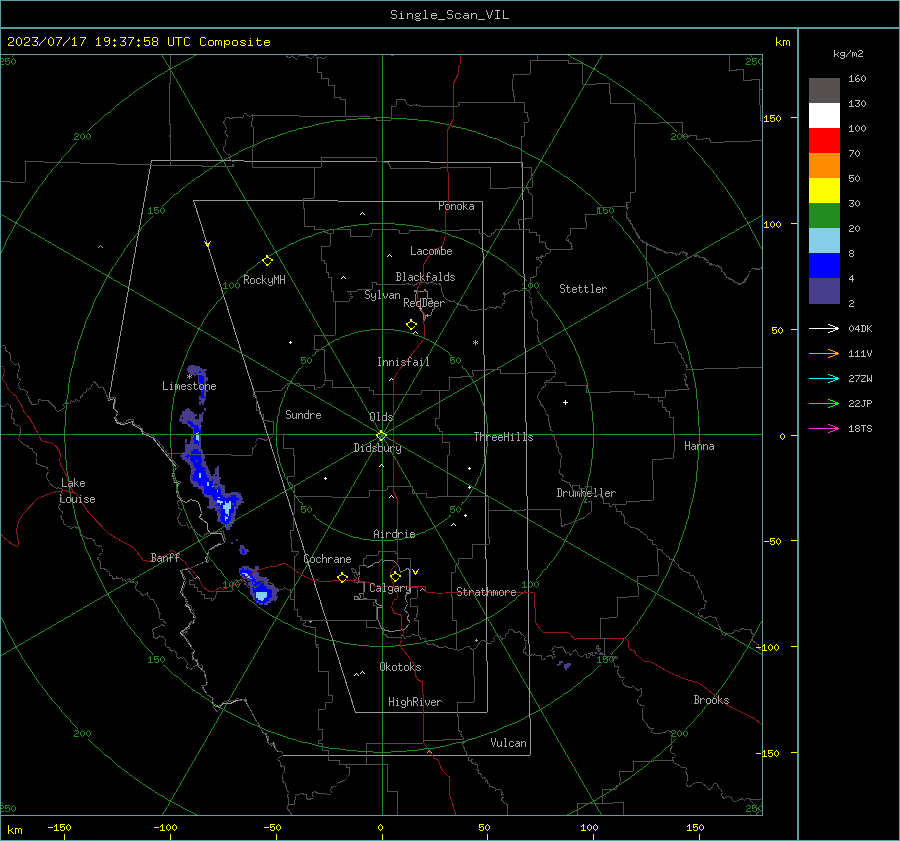This screenshot has height=841, width=900.
Task: Click the Single_Scan_VIL title text
Action: [x=449, y=15]
